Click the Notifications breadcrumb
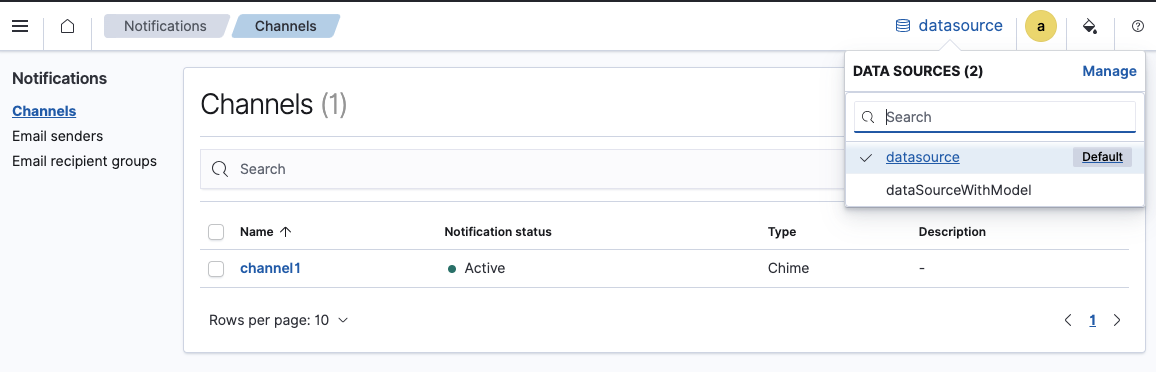Screen dimensions: 1156x372 tap(165, 27)
